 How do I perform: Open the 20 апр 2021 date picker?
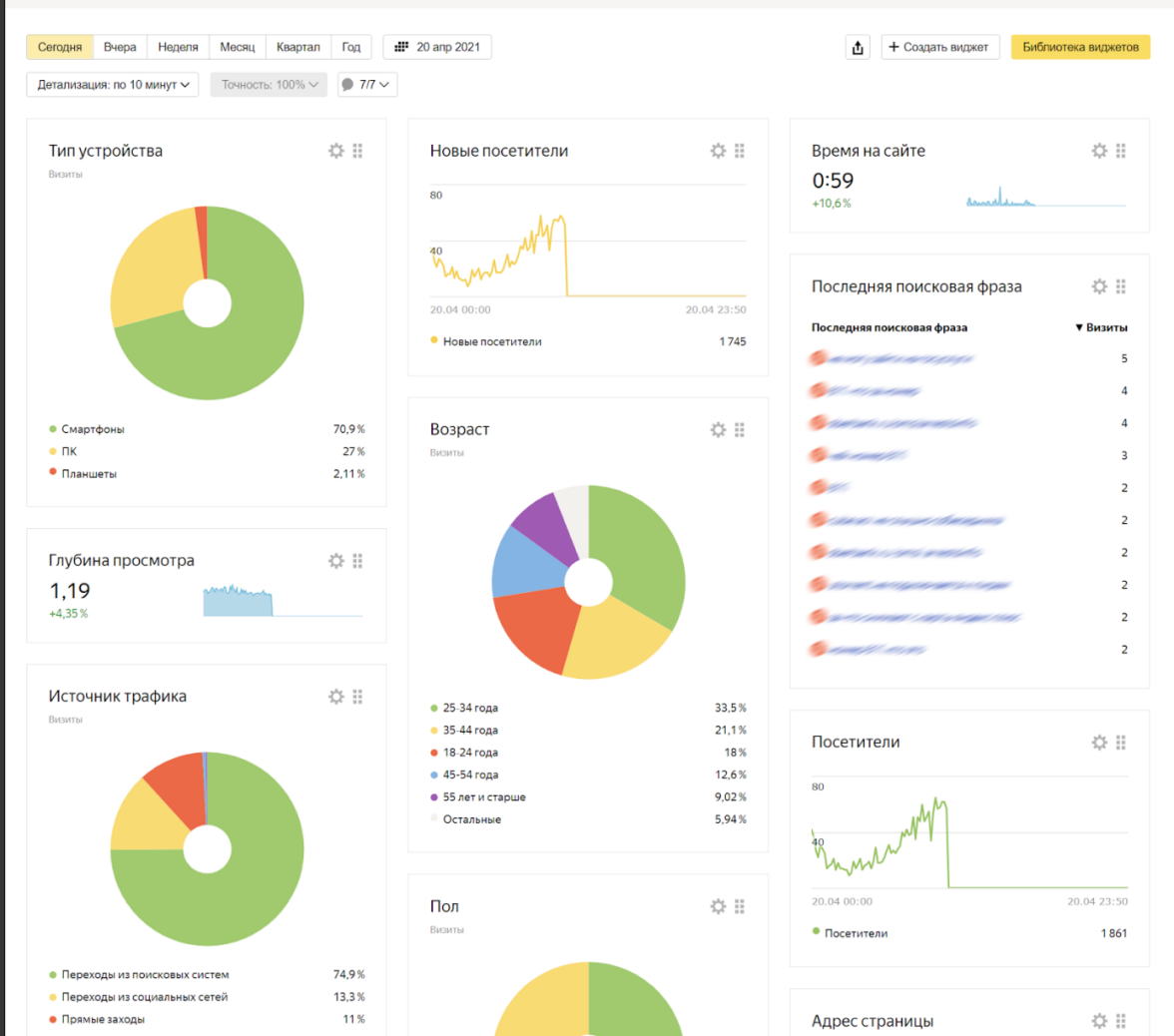click(x=437, y=47)
